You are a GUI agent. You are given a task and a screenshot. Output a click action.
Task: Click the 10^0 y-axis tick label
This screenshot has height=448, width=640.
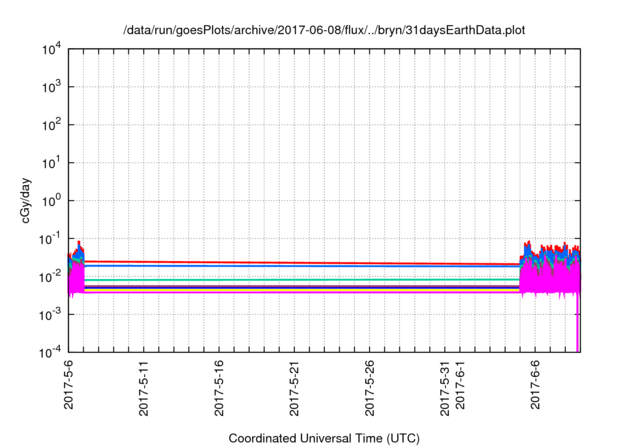[x=52, y=201]
